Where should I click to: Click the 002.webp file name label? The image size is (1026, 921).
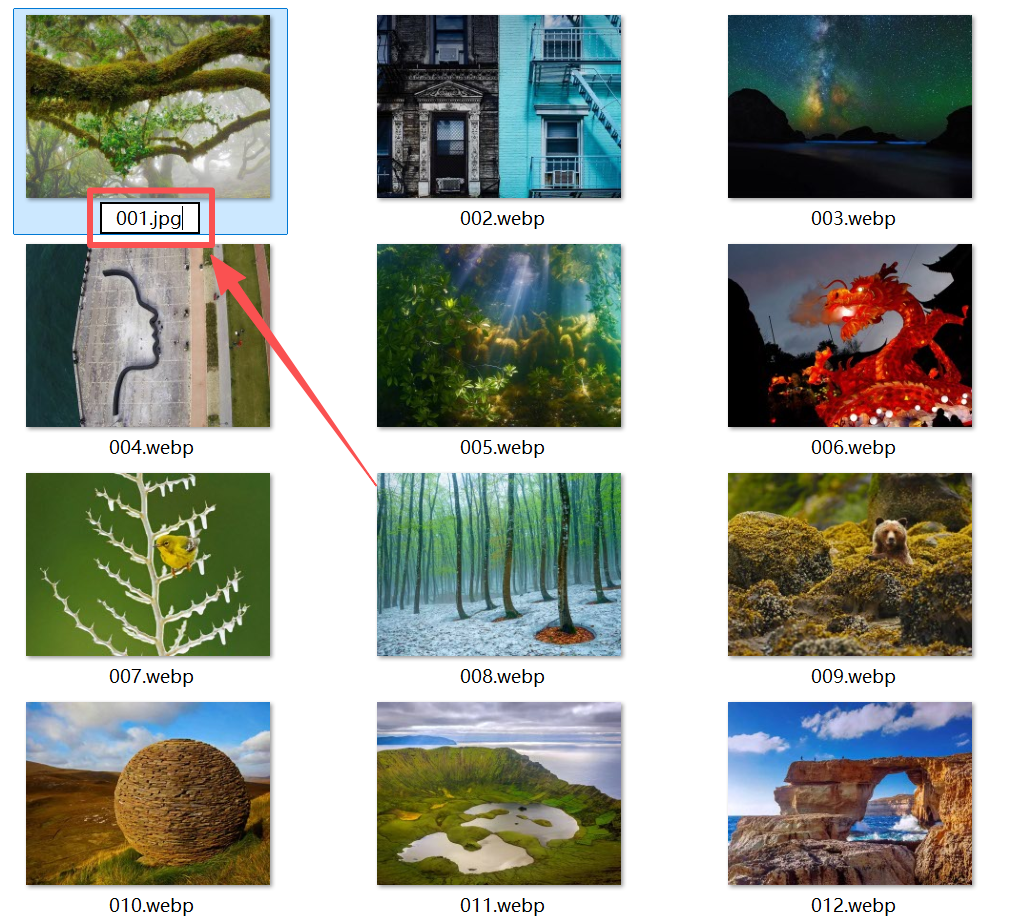[502, 218]
